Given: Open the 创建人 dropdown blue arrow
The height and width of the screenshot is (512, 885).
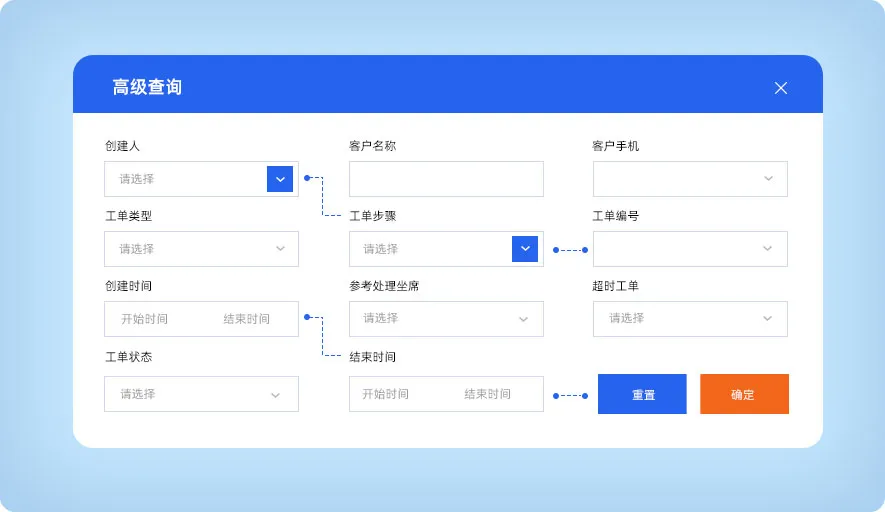Looking at the screenshot, I should (280, 179).
